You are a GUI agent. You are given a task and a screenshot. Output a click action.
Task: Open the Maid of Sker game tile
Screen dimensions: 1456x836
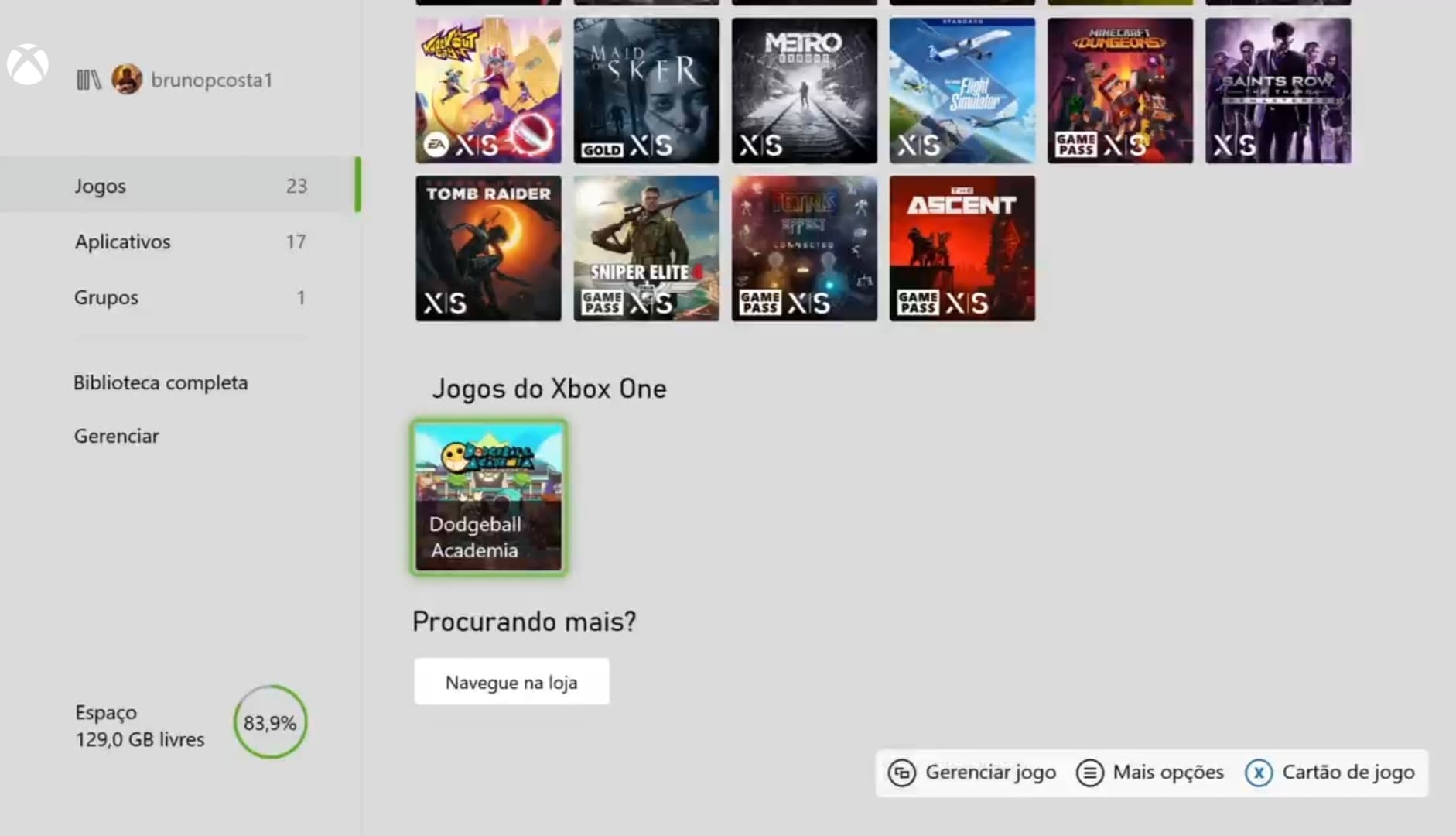click(646, 91)
